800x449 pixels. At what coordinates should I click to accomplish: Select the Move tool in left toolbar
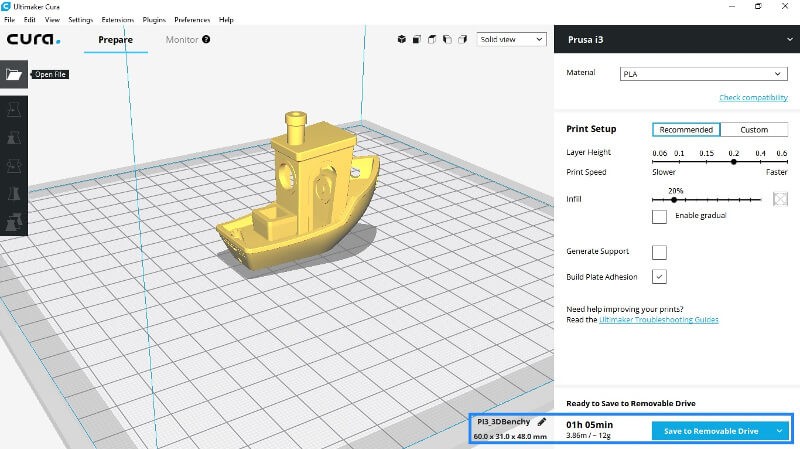(14, 108)
